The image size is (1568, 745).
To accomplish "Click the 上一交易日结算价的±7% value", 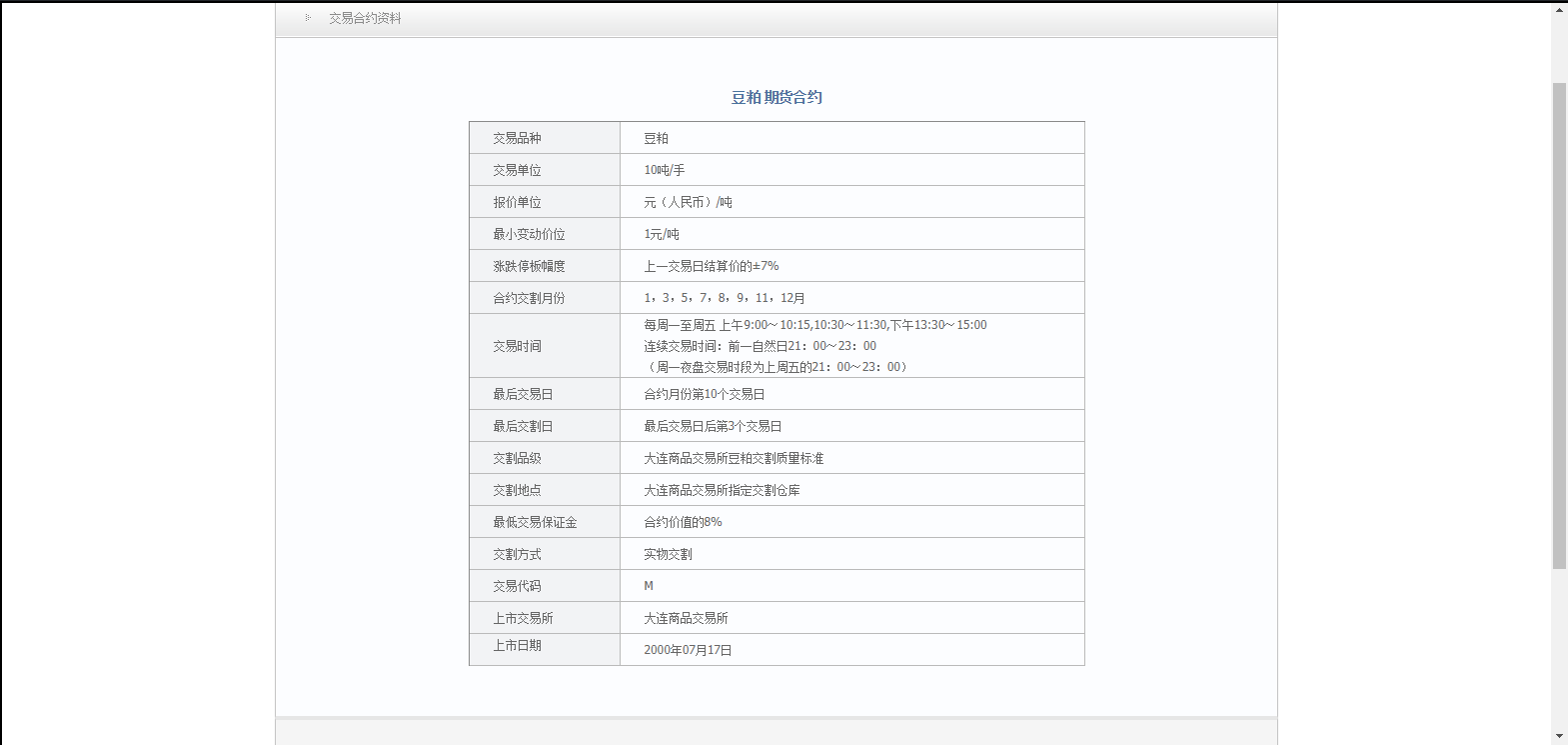I will [x=711, y=266].
